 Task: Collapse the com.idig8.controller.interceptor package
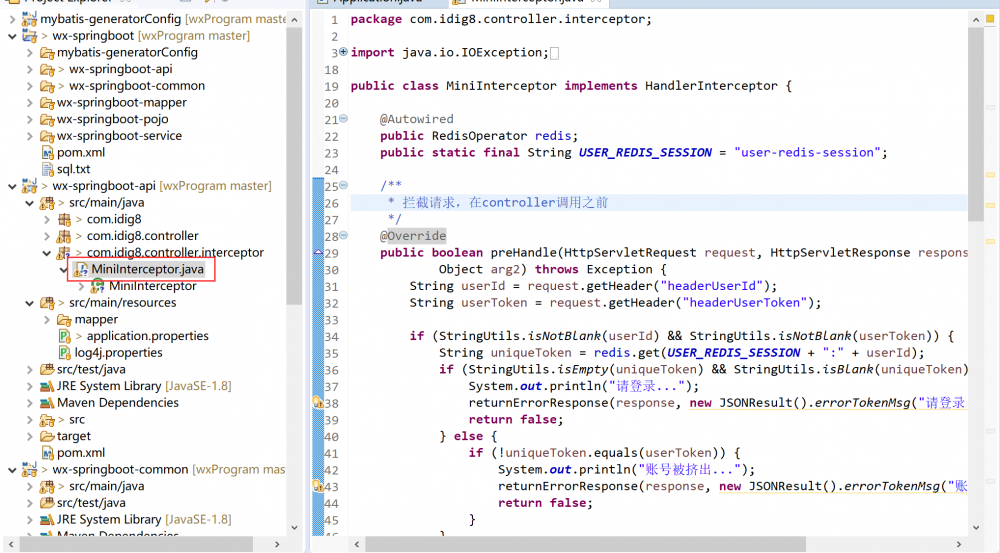click(47, 253)
